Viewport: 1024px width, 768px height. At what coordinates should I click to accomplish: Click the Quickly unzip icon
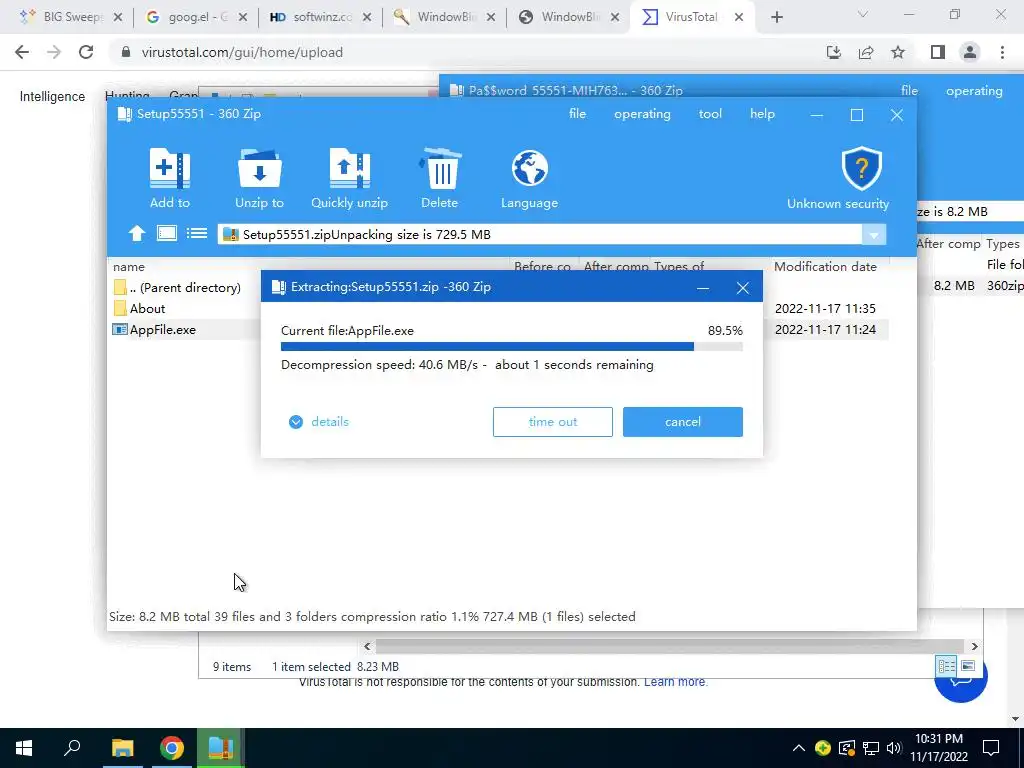coord(349,168)
